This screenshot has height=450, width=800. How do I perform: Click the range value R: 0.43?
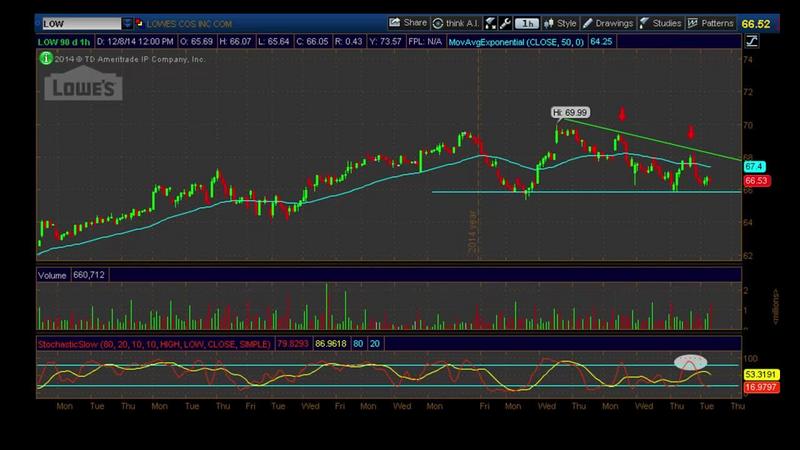coord(348,42)
